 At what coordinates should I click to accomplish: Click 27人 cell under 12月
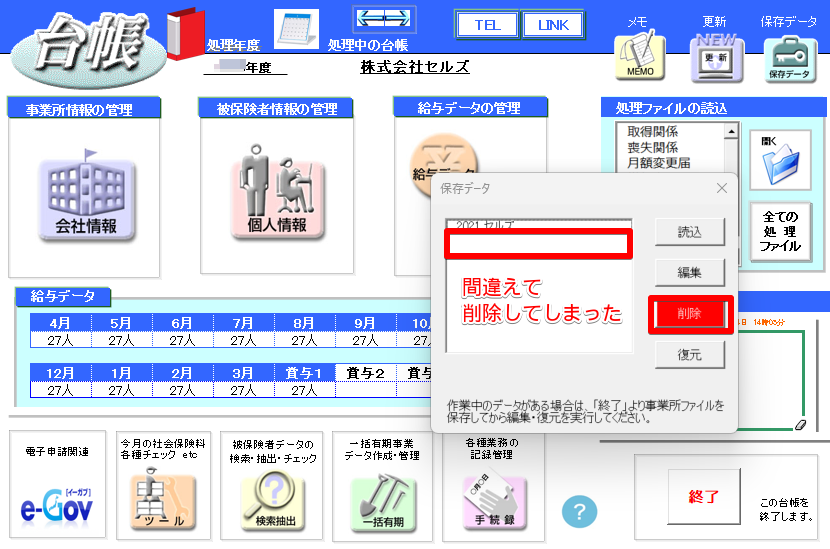60,390
